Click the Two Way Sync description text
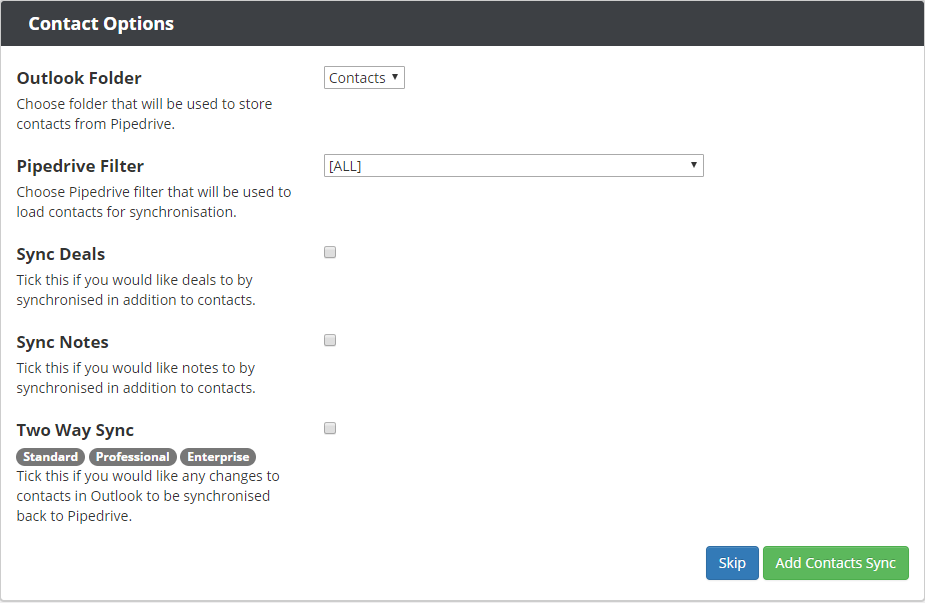Viewport: 925px width, 603px height. coord(148,496)
